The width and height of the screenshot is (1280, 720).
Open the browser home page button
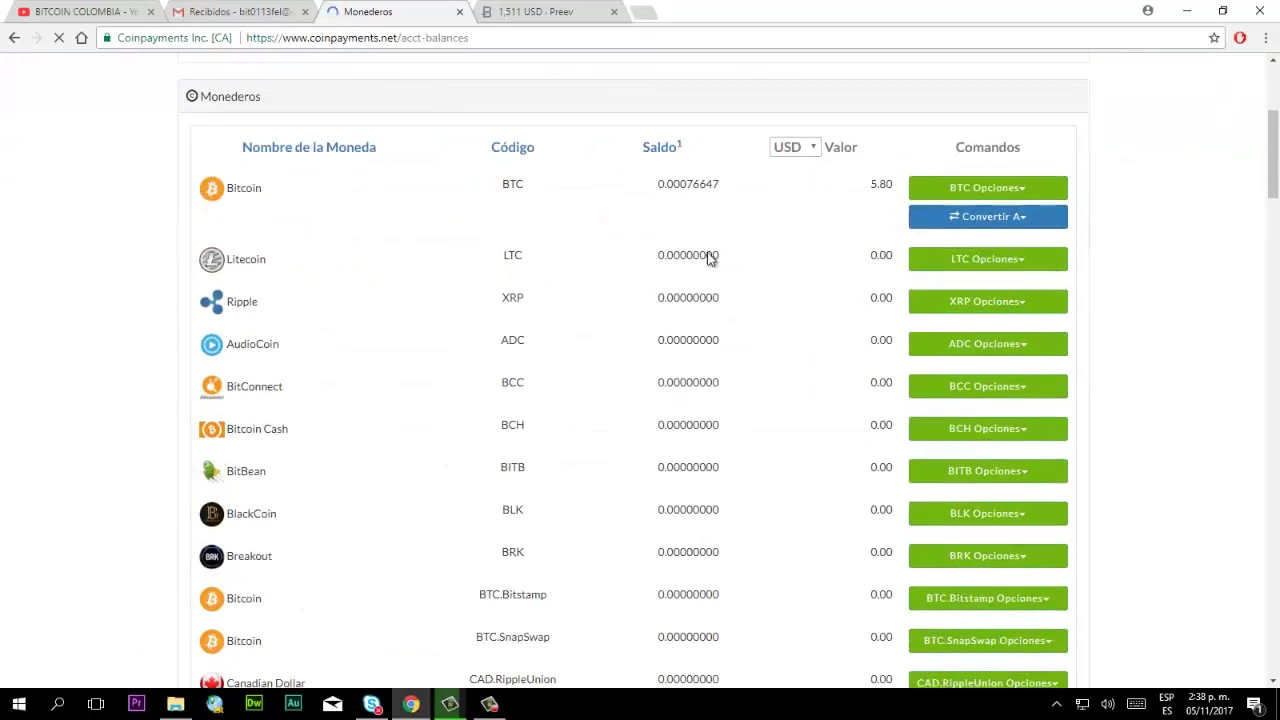[x=81, y=38]
